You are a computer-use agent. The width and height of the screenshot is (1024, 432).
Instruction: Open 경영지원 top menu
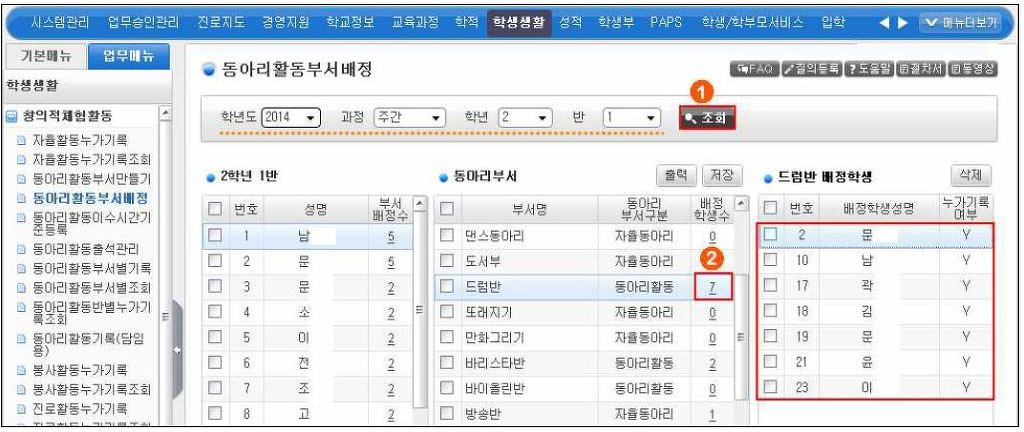pyautogui.click(x=285, y=22)
